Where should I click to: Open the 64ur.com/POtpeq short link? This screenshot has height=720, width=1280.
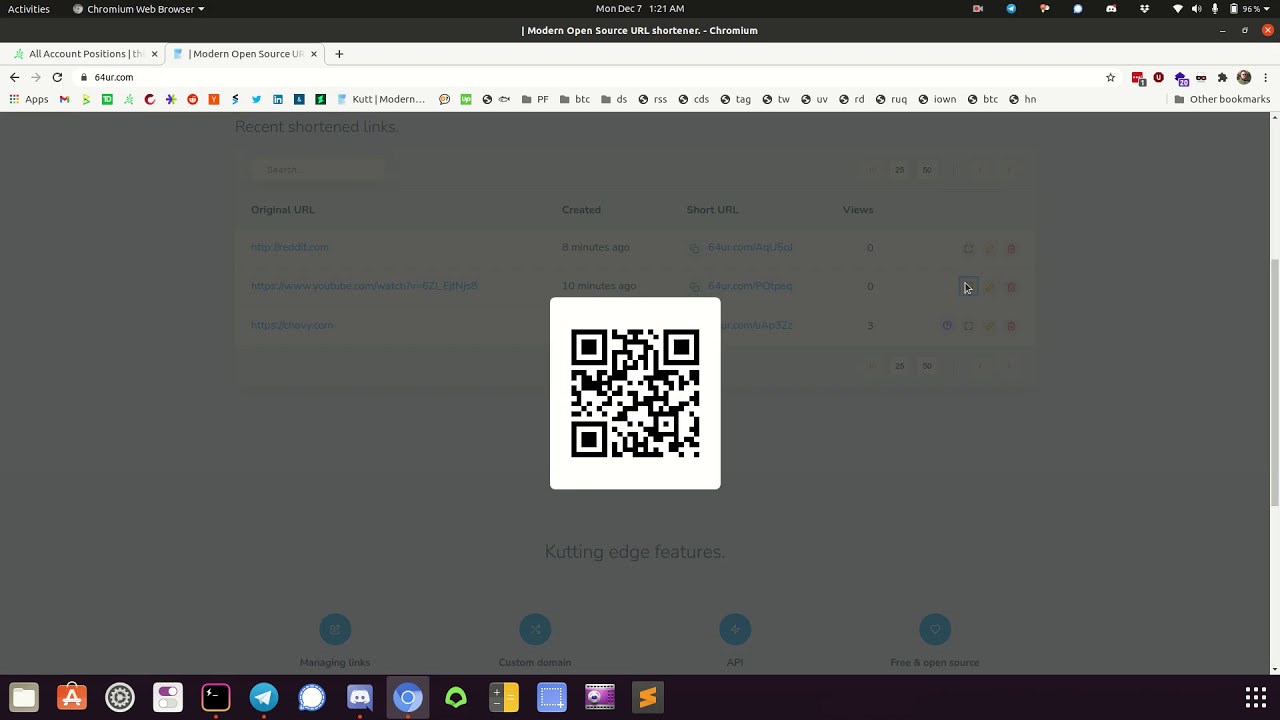(x=750, y=286)
